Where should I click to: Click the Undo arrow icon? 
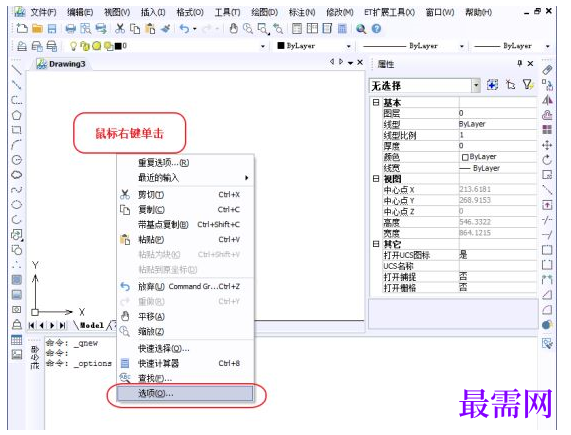click(185, 28)
